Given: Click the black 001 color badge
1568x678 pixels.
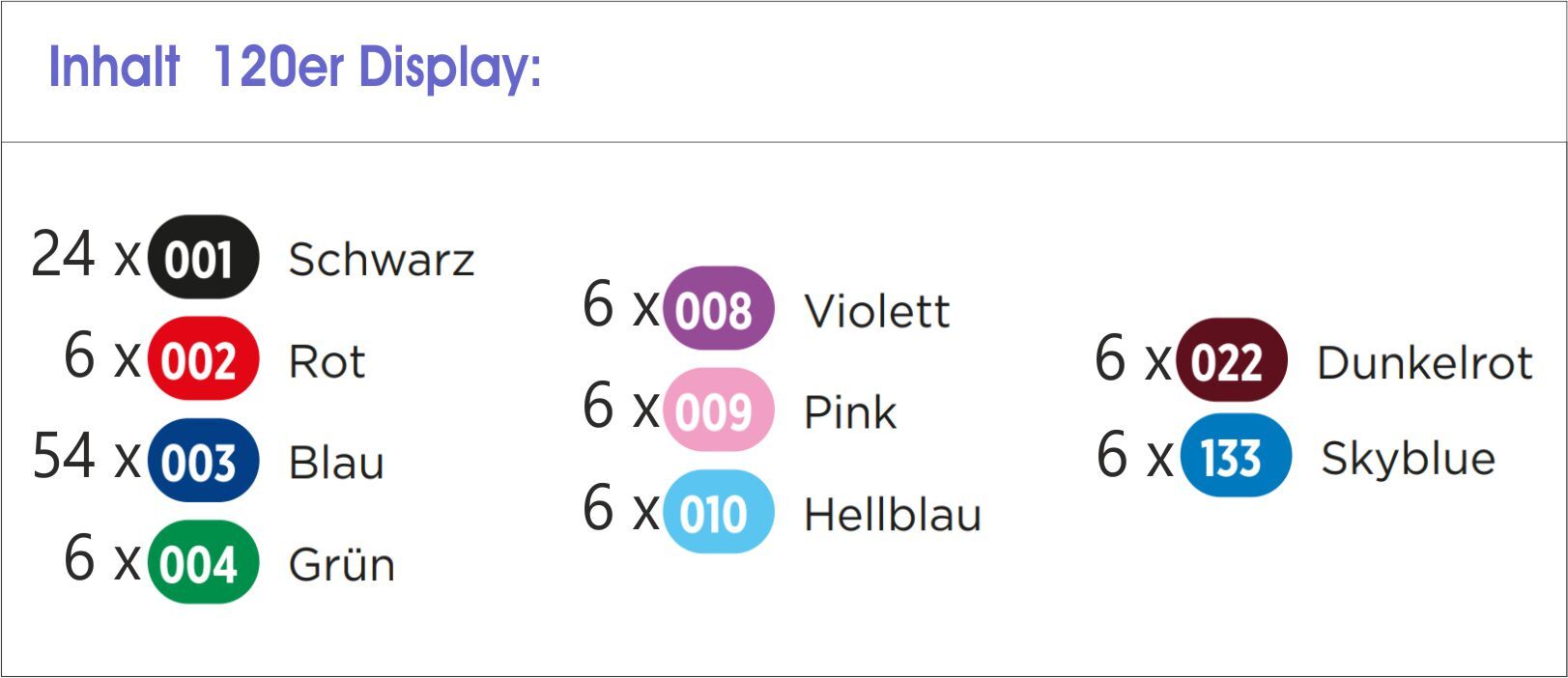Looking at the screenshot, I should 203,258.
